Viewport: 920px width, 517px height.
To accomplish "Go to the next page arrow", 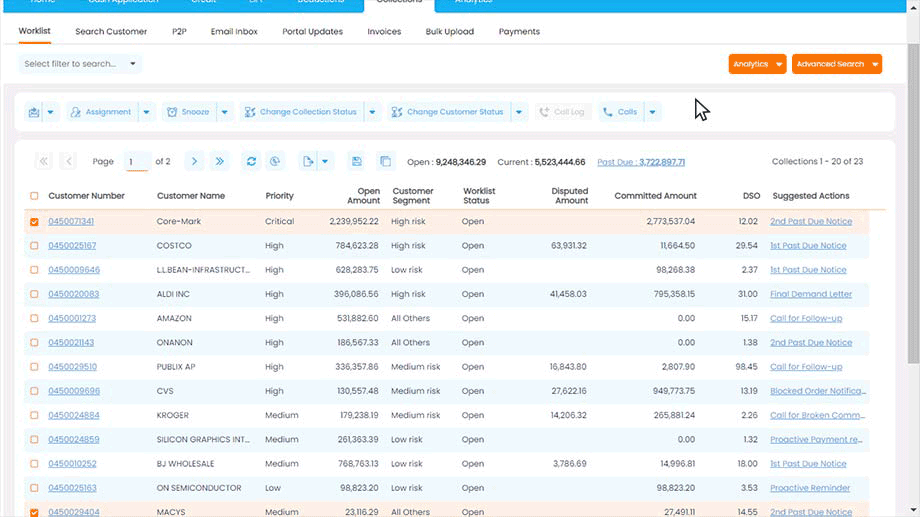I will point(194,161).
